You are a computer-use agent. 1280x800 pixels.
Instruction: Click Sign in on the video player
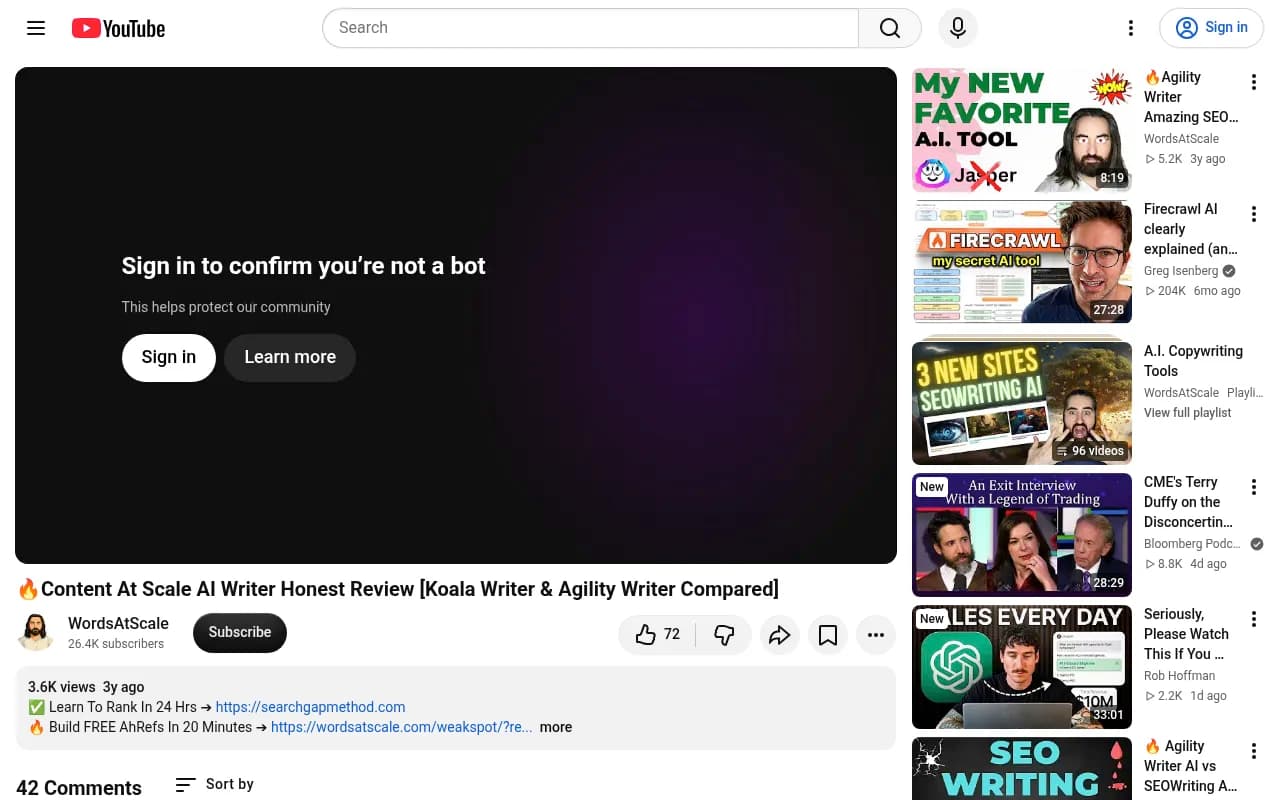pyautogui.click(x=169, y=357)
